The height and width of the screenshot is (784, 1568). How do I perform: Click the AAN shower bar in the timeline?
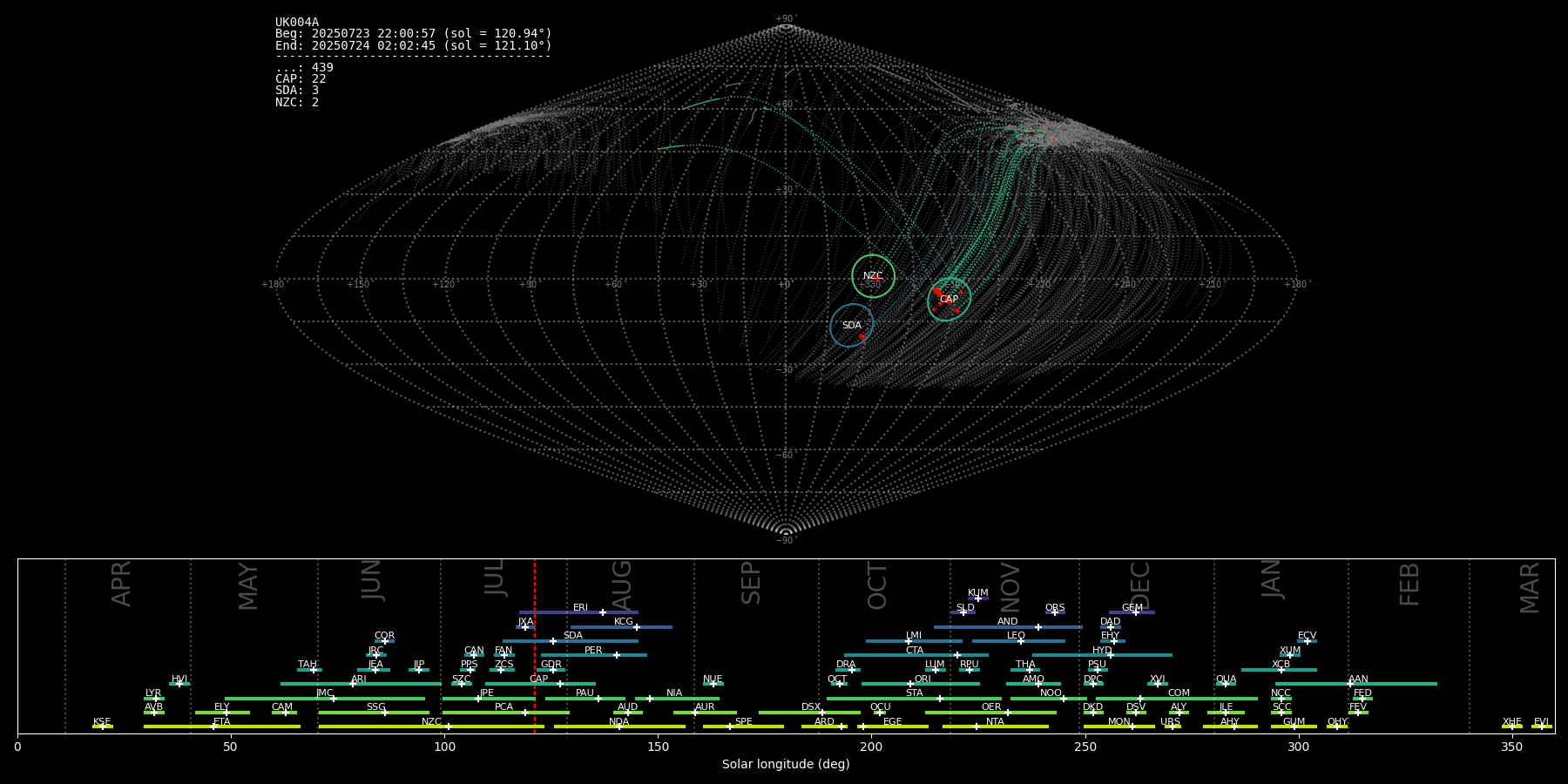point(1356,684)
